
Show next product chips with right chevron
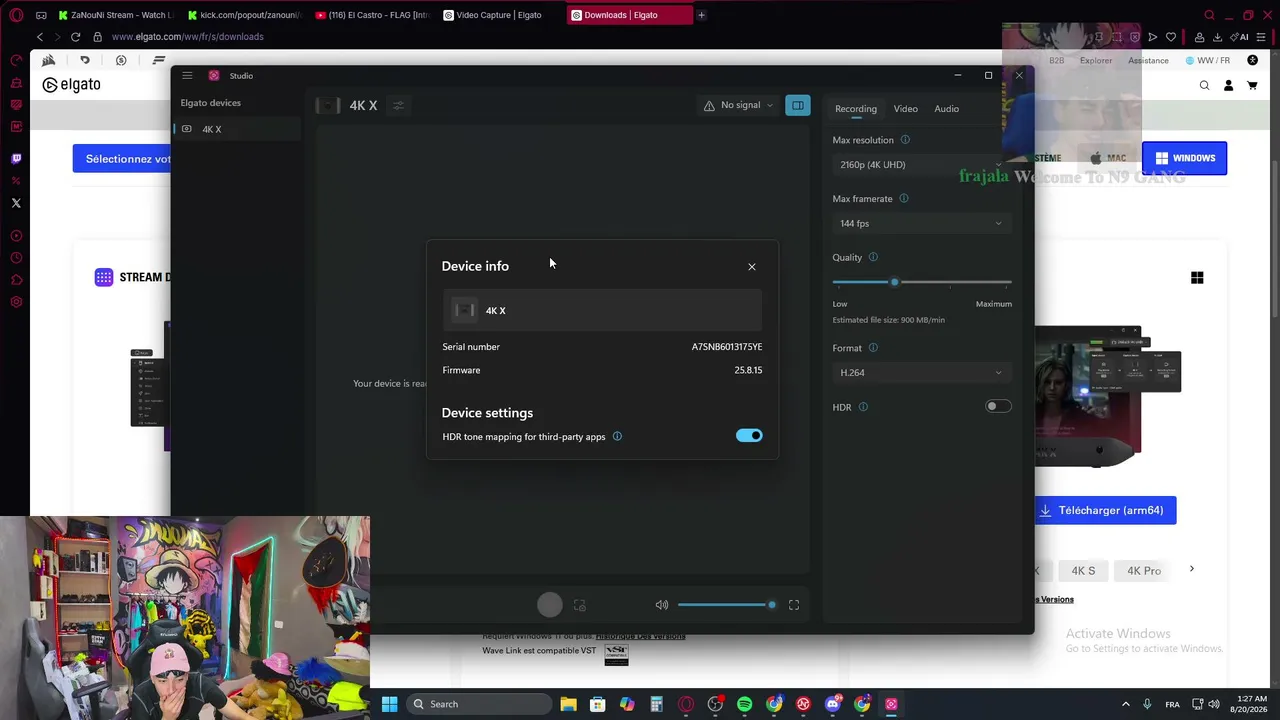pyautogui.click(x=1191, y=569)
